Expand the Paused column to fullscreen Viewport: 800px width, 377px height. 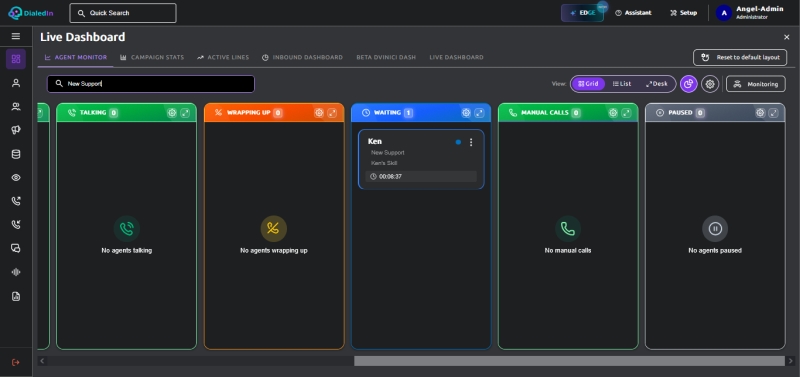(x=773, y=113)
